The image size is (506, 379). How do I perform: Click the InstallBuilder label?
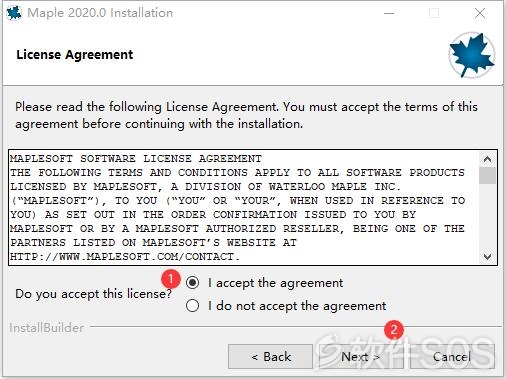(46, 328)
